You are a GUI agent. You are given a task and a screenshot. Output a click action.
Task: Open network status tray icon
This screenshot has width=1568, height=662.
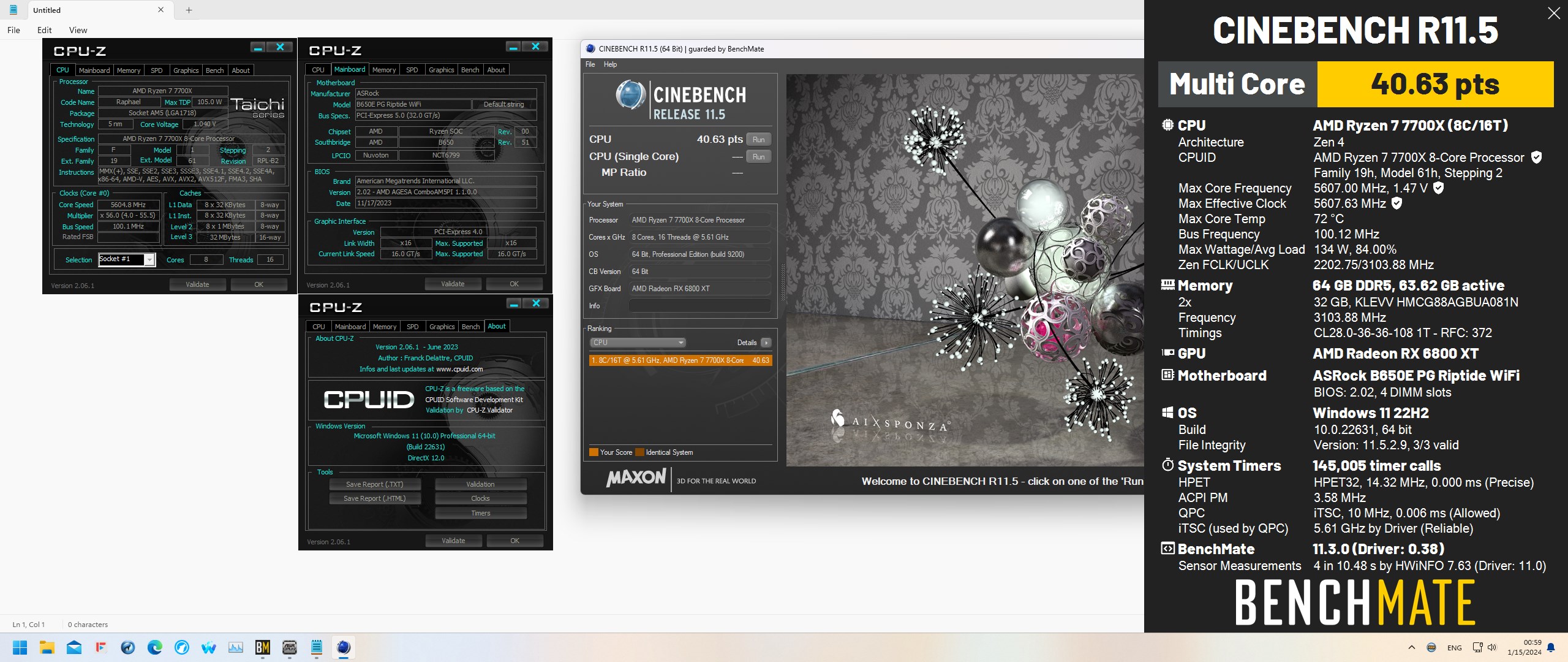1477,647
